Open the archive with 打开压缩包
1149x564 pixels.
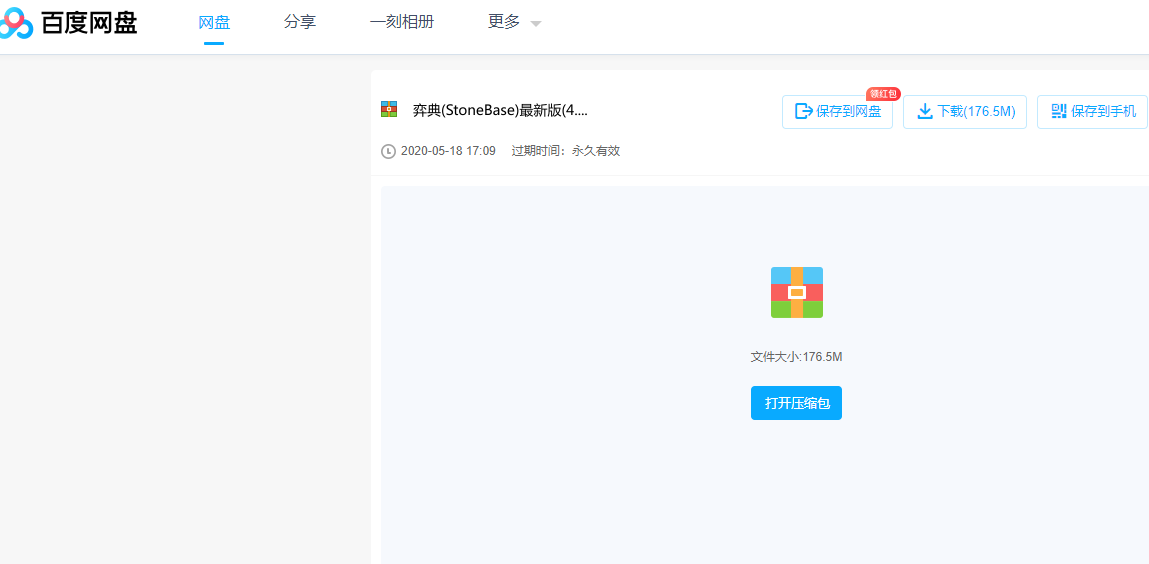point(797,403)
